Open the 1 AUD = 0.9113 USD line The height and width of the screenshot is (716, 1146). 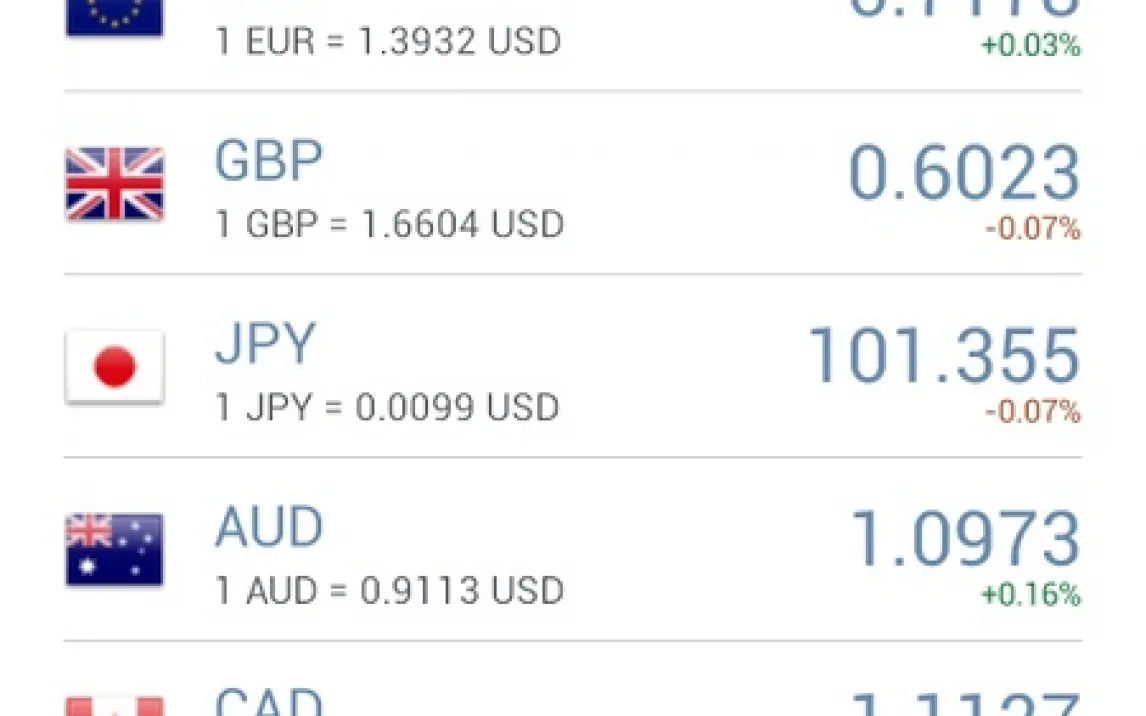pos(390,590)
